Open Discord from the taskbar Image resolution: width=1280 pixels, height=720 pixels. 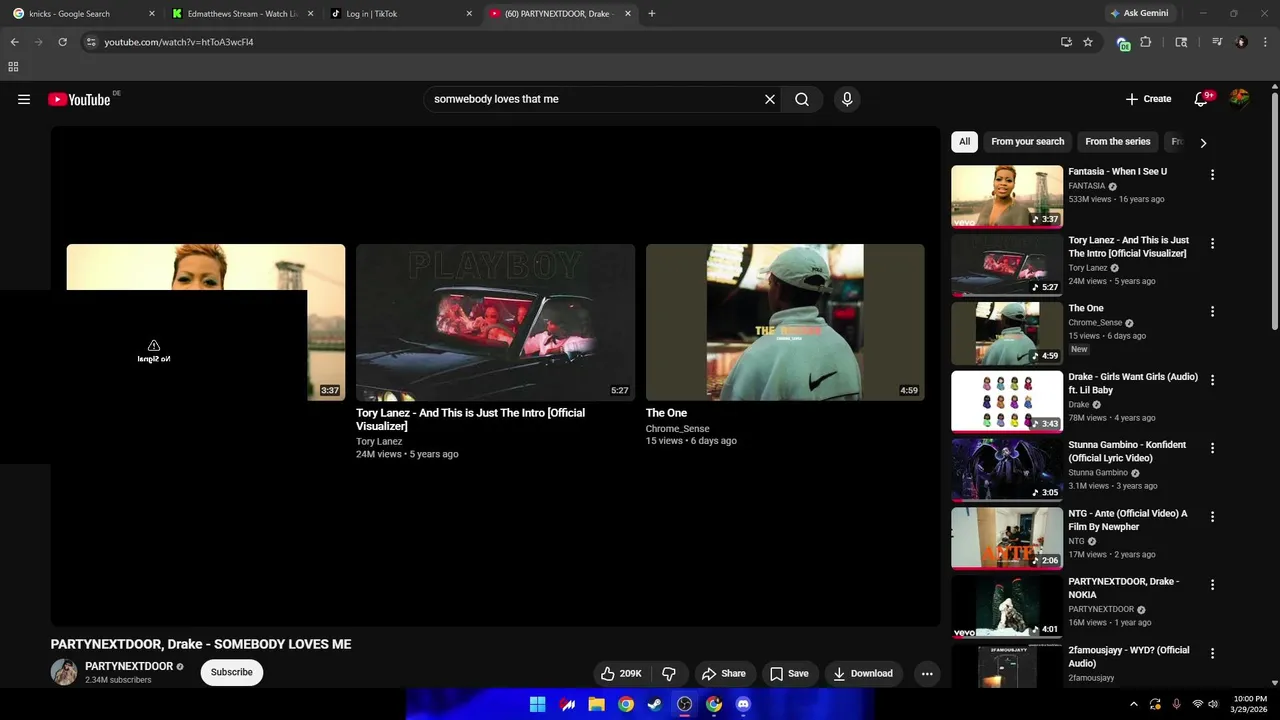point(743,704)
